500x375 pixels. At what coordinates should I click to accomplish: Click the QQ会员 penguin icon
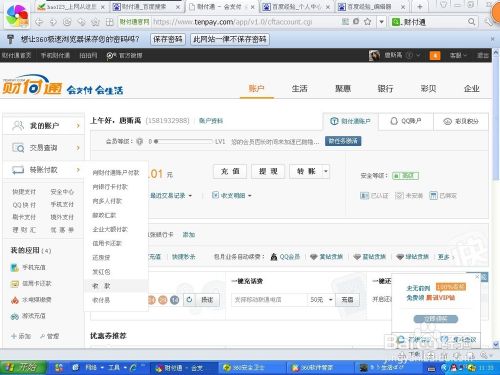point(274,257)
